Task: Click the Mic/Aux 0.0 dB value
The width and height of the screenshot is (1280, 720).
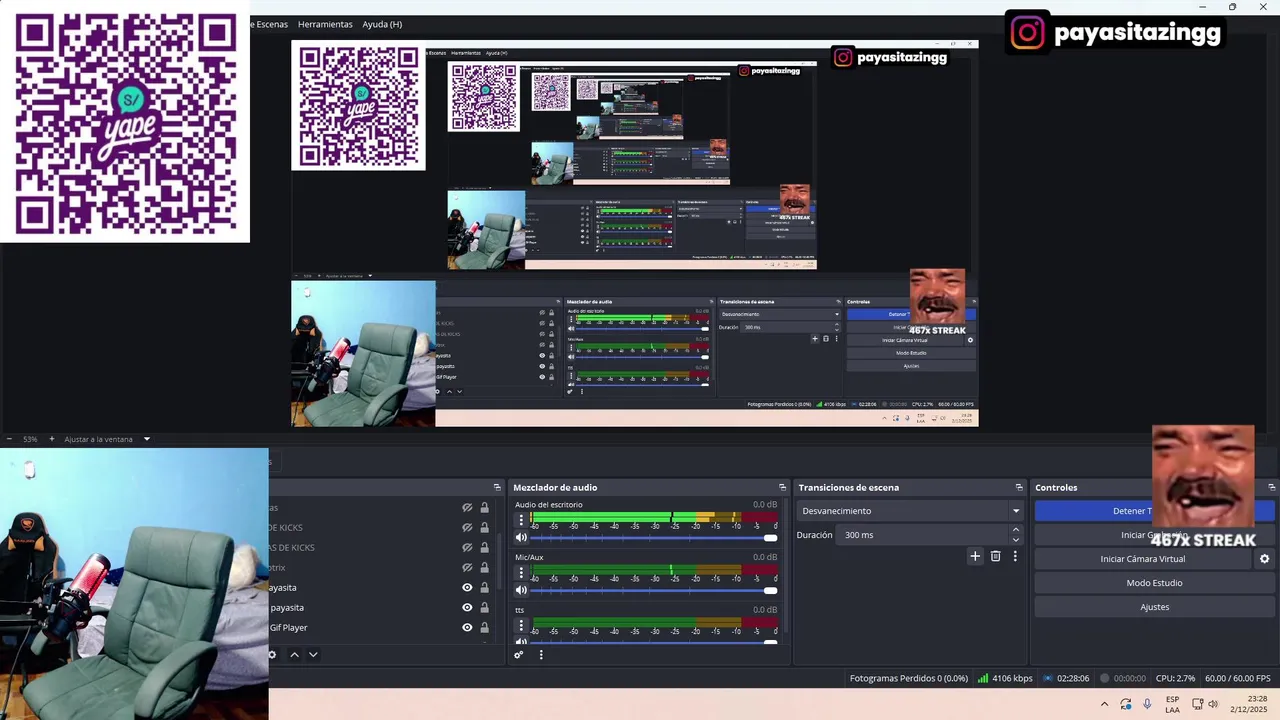Action: pyautogui.click(x=765, y=557)
